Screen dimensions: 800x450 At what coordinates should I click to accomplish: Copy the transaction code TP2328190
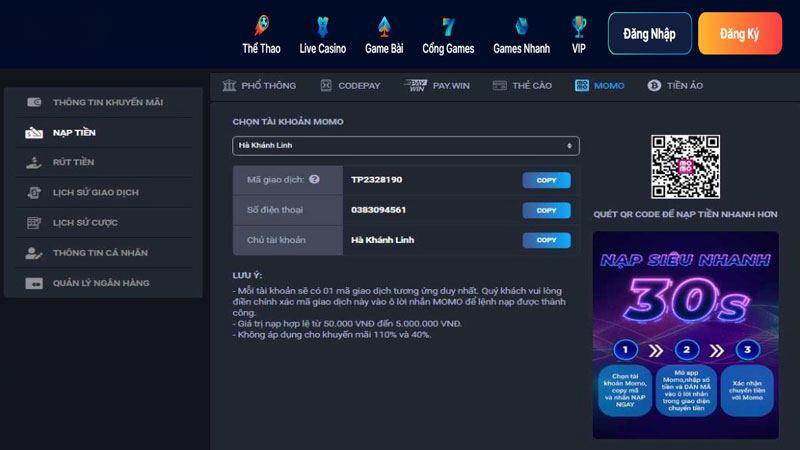point(546,180)
